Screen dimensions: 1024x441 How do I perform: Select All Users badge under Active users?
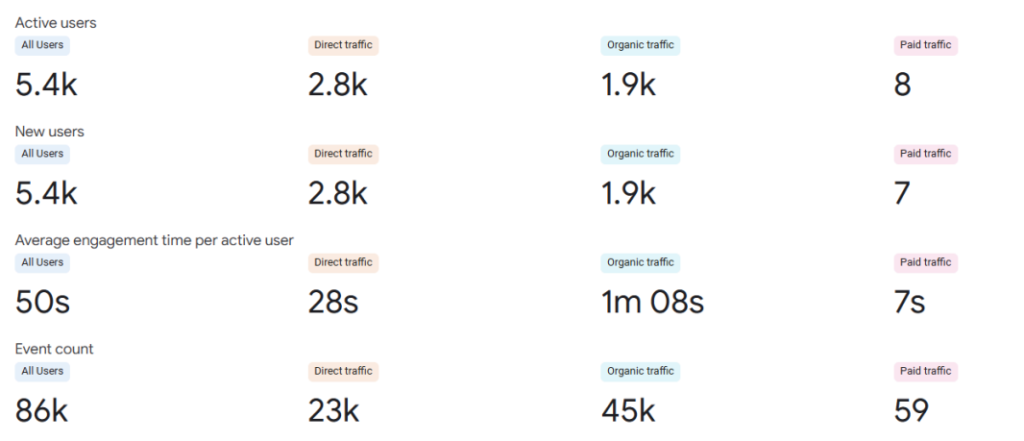(42, 45)
